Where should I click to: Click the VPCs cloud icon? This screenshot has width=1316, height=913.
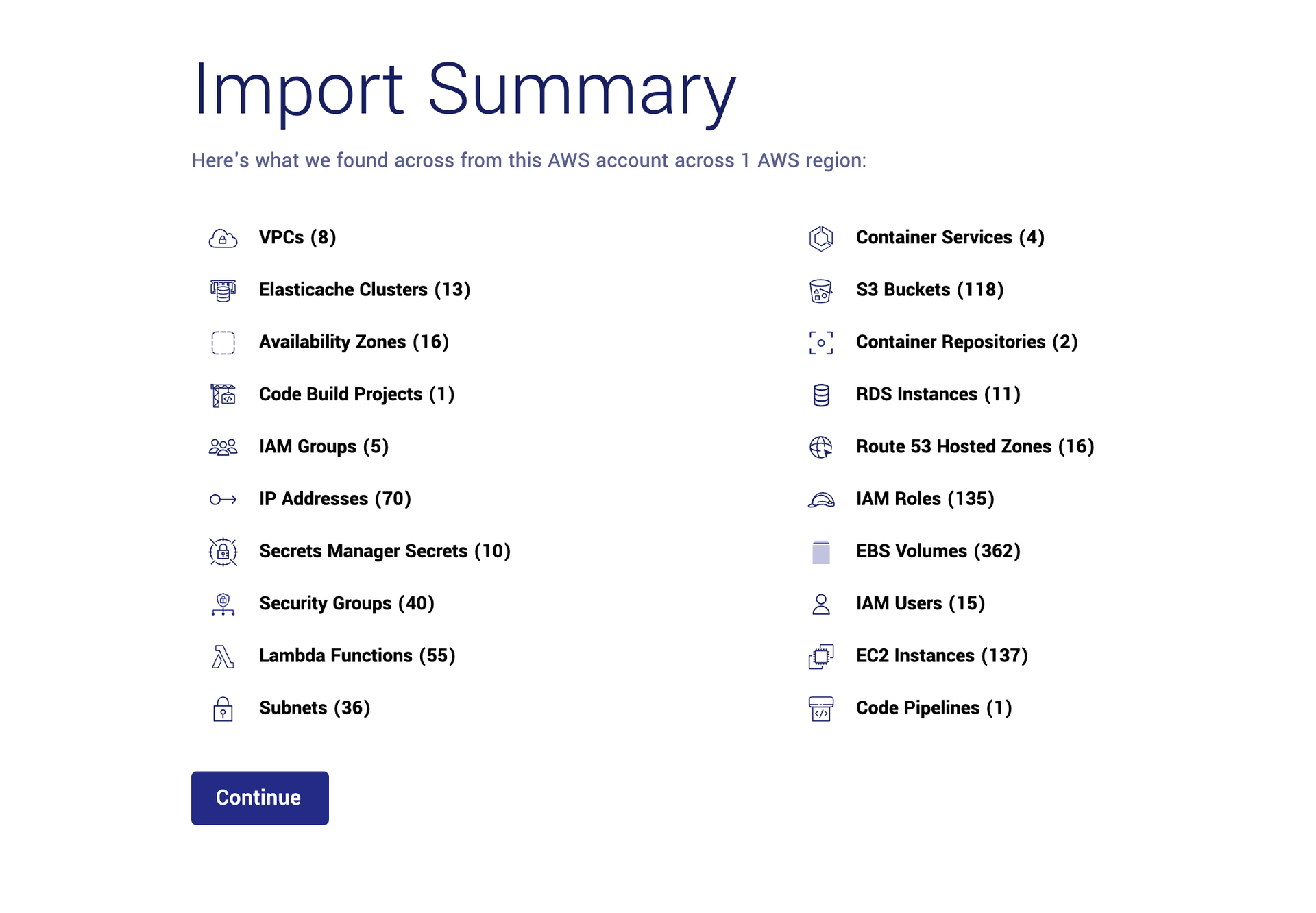click(x=223, y=239)
